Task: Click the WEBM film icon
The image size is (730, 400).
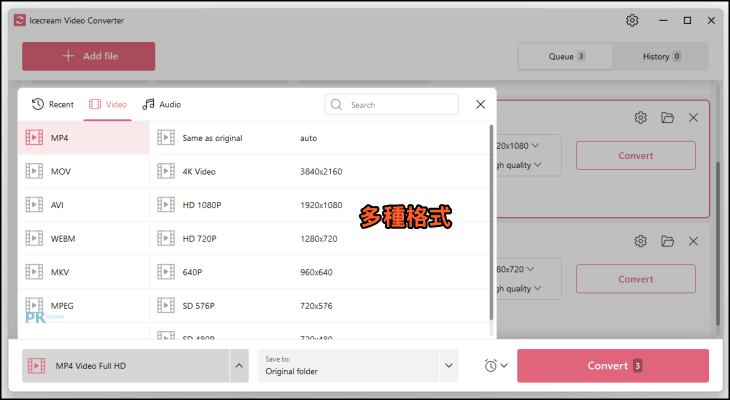Action: pos(34,238)
